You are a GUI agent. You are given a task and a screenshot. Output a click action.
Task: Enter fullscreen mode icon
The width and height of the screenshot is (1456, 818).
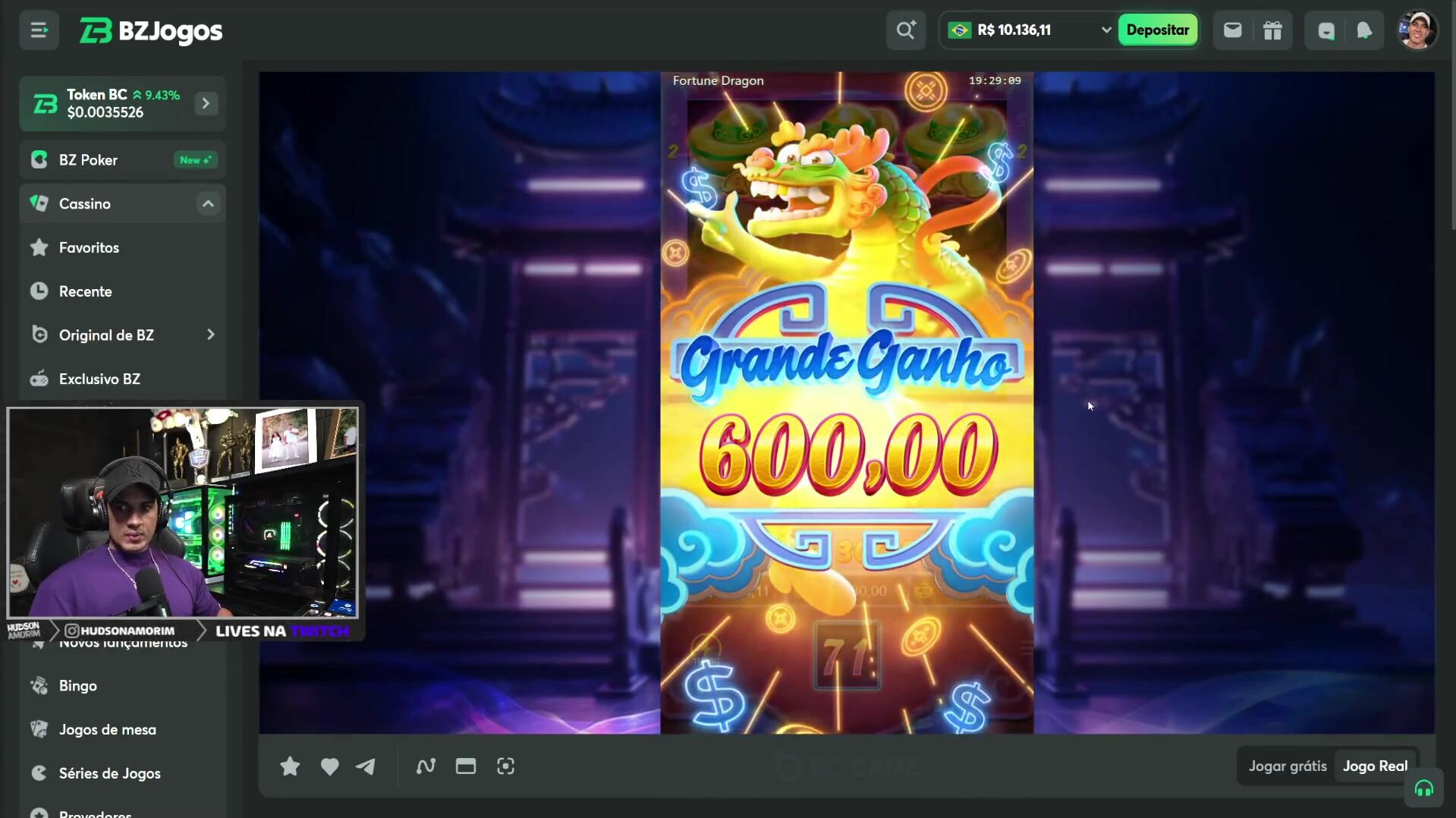tap(505, 766)
